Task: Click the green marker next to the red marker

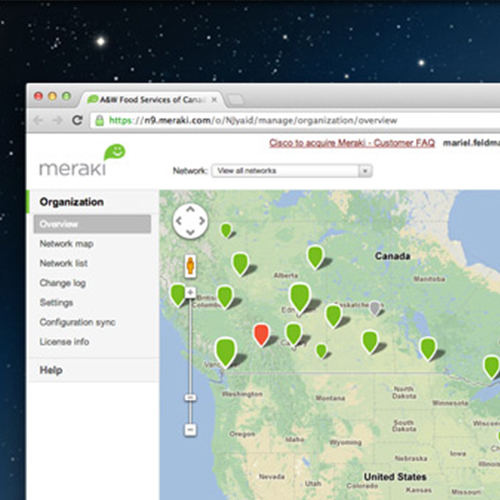Action: point(293,334)
